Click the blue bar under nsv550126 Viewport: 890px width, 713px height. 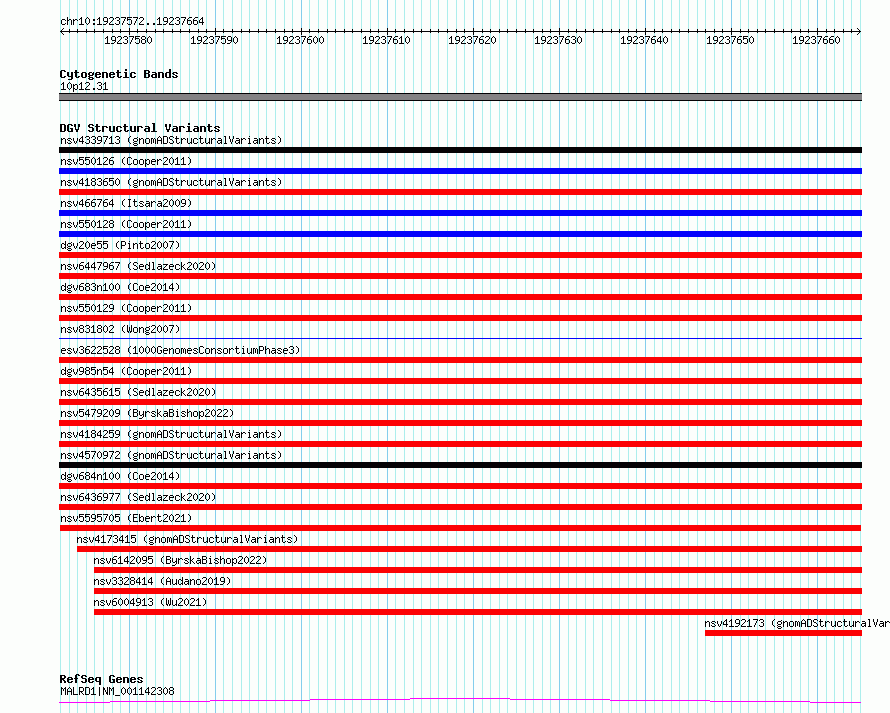[460, 171]
